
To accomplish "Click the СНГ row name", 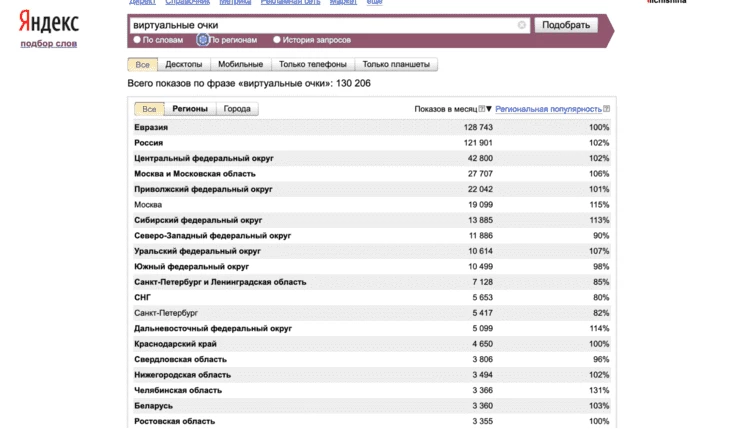I will click(142, 297).
